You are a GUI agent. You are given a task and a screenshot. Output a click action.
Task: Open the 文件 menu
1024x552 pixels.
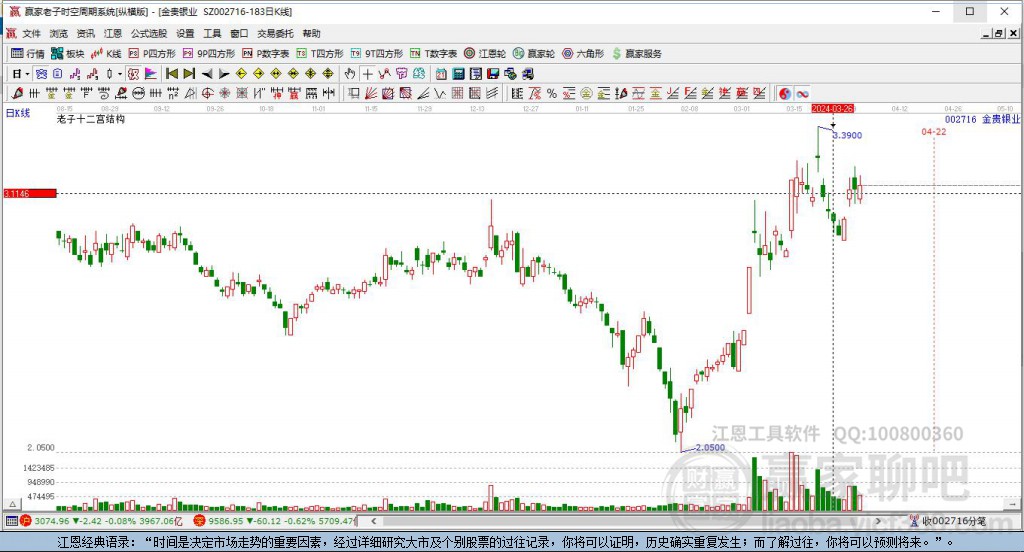[x=31, y=33]
